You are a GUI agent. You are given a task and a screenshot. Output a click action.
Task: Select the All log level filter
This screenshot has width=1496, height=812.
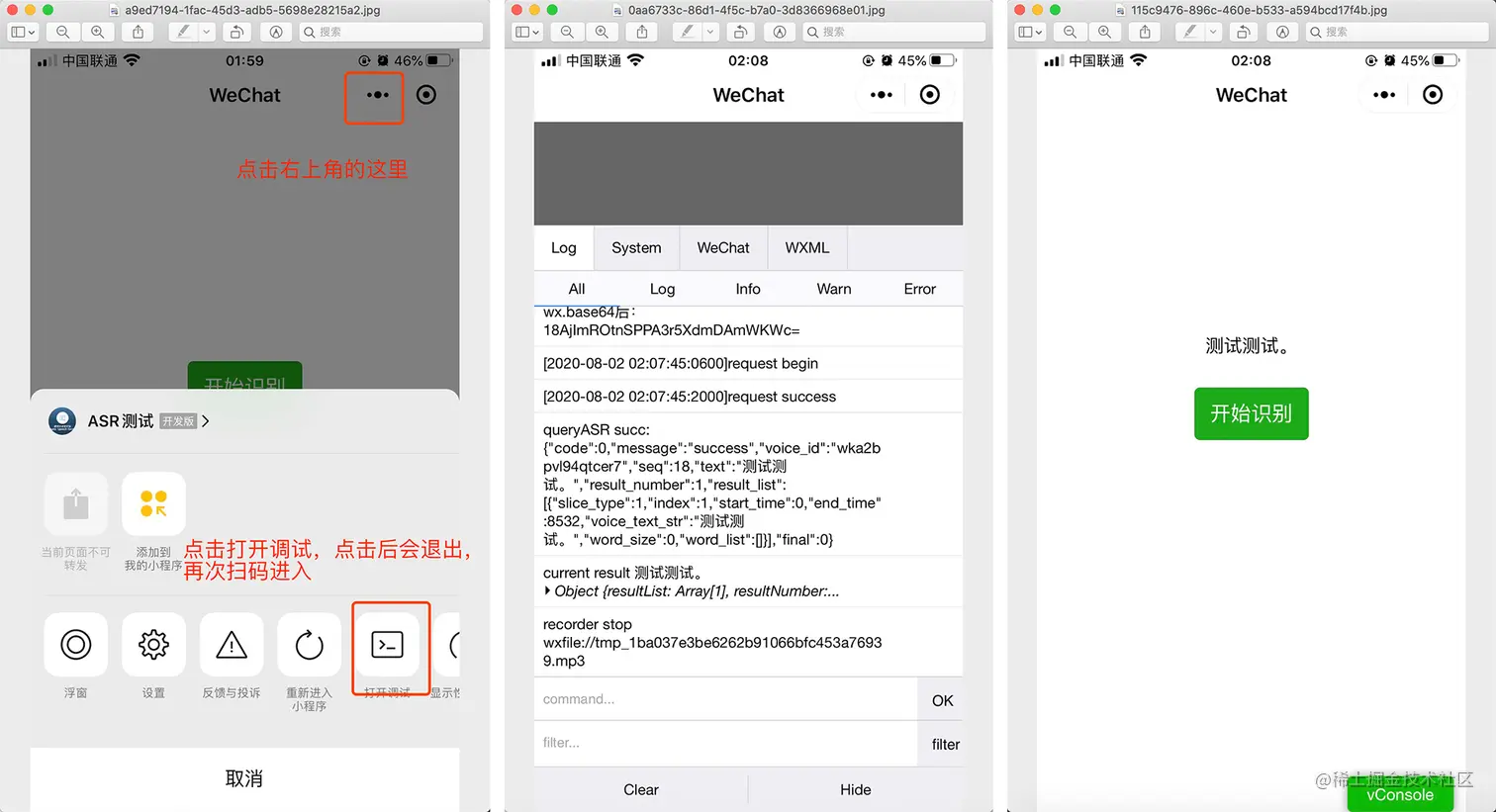tap(577, 289)
